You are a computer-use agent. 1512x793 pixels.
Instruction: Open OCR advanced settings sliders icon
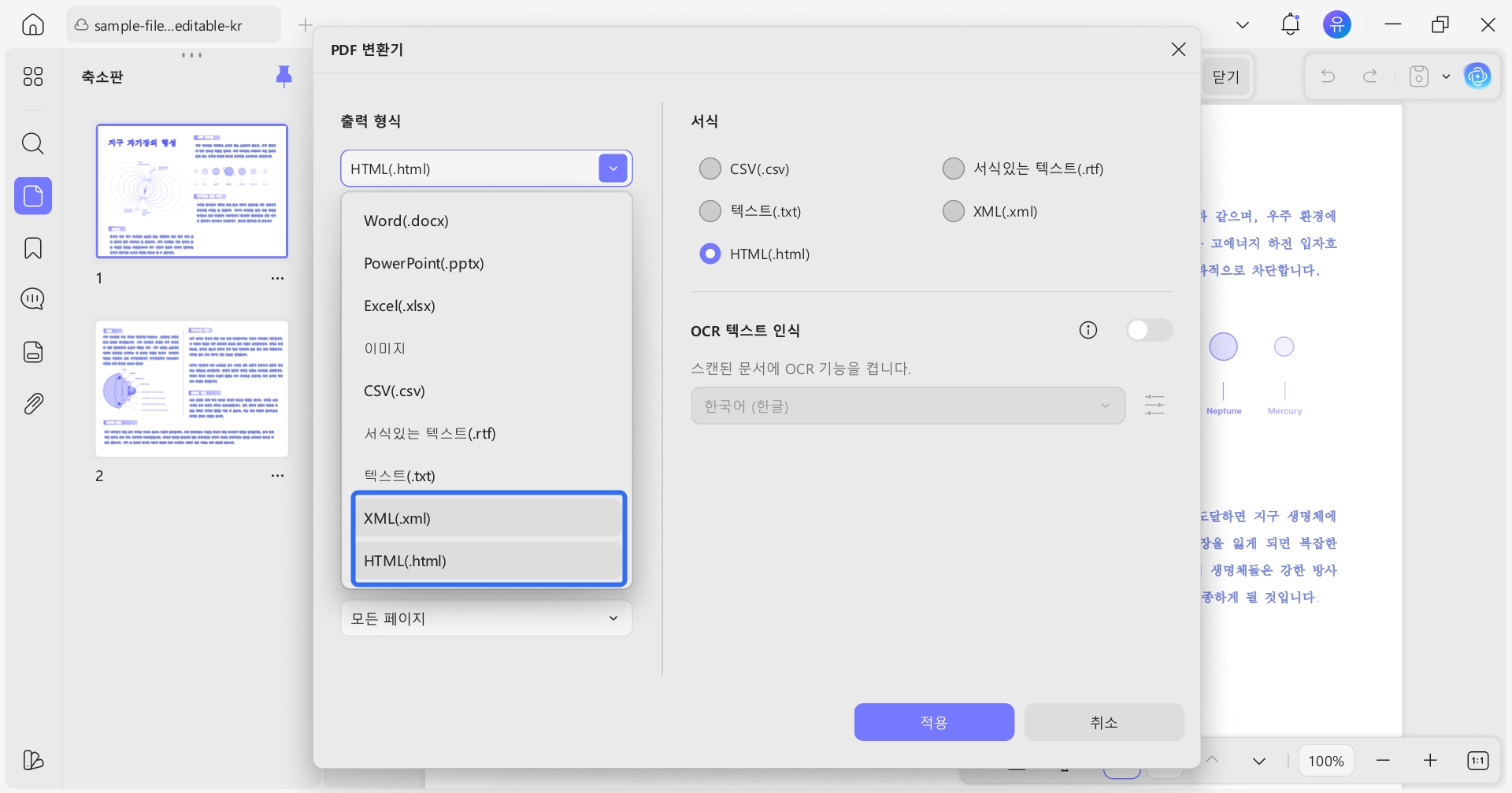tap(1154, 405)
